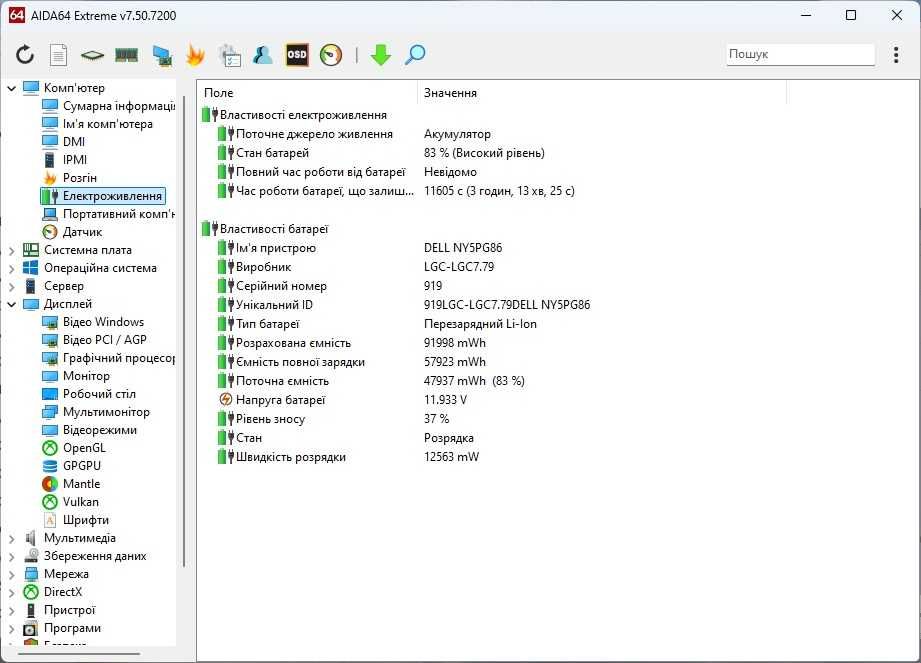Collapse the Комп'ютер tree node
Viewport: 921px width, 663px height.
[x=11, y=88]
